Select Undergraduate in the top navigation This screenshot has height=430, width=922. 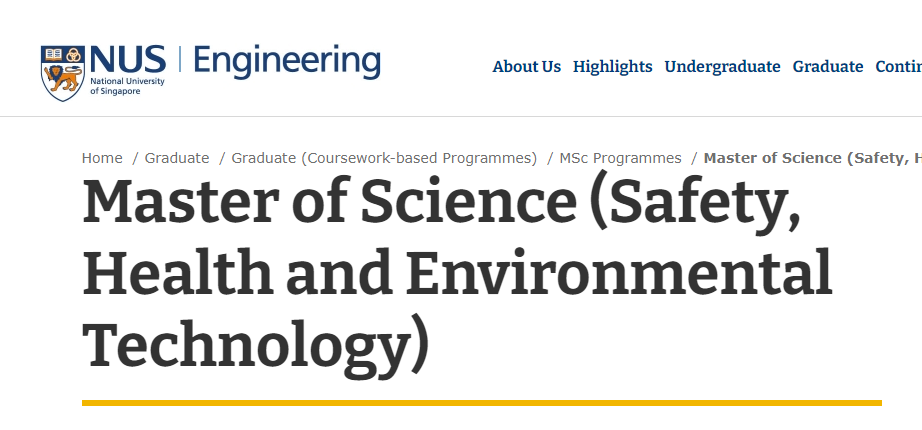click(x=722, y=68)
